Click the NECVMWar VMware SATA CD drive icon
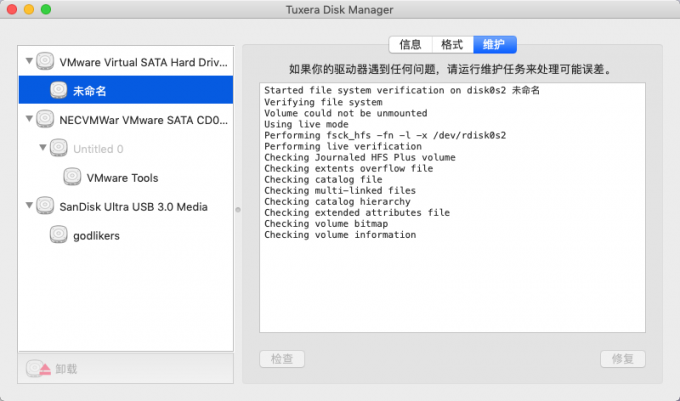Screen dimensions: 680x401 [x=45, y=119]
